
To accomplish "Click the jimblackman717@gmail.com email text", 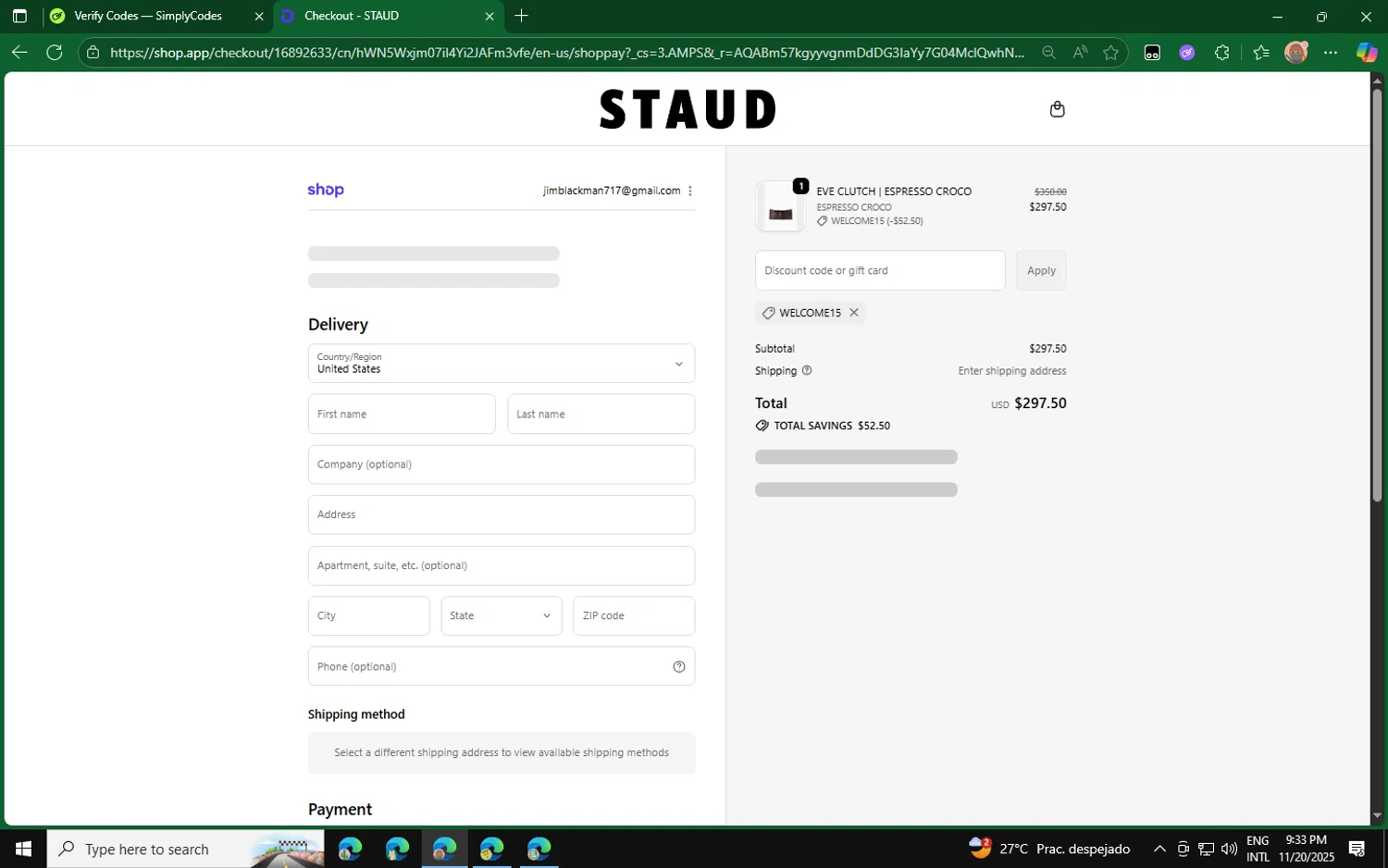I will point(612,191).
